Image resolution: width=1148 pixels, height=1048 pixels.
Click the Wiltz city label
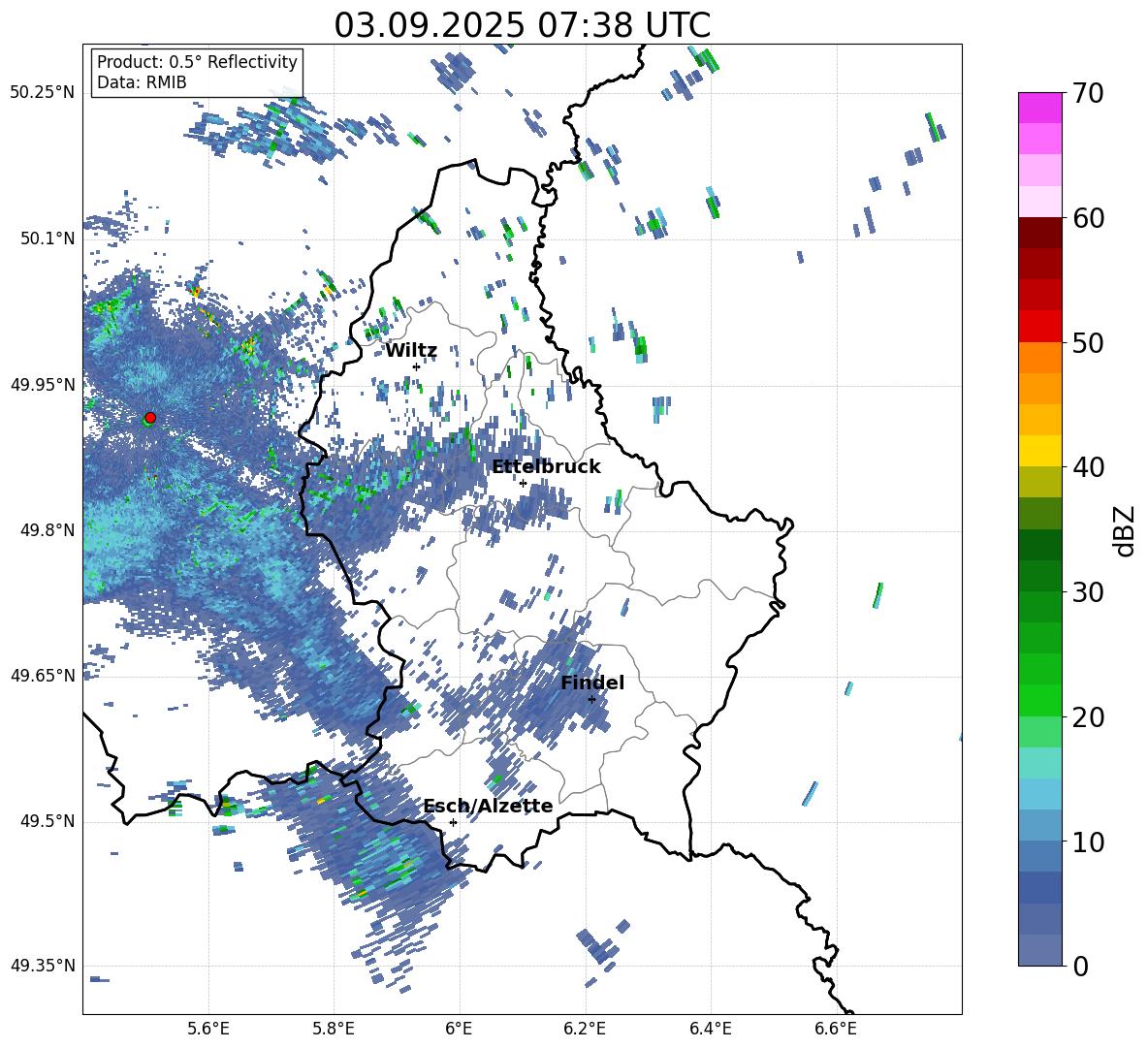coord(411,351)
